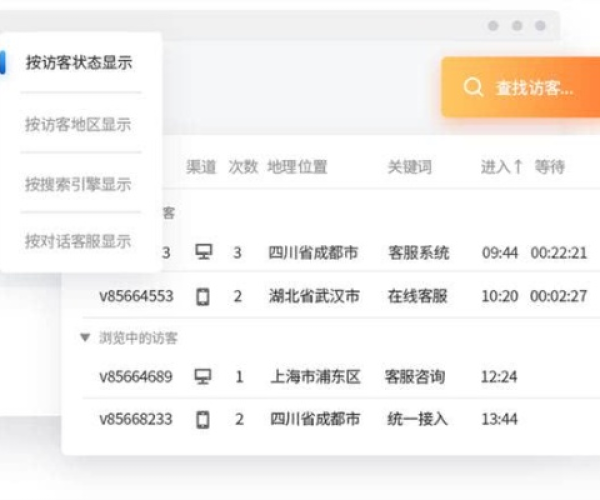Select 按访客状态显示 menu option

pos(79,63)
